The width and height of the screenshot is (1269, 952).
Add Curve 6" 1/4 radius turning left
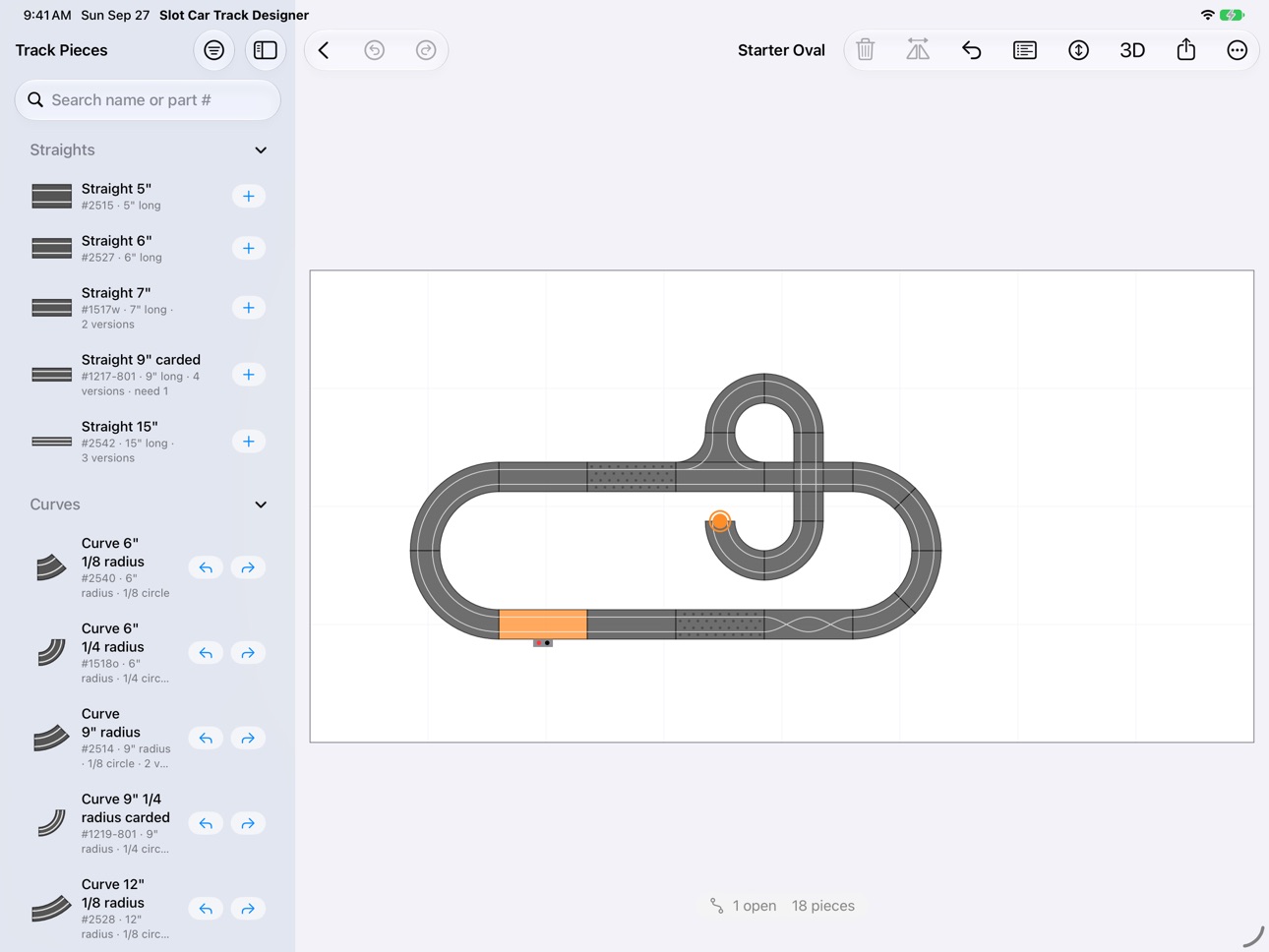(x=206, y=653)
